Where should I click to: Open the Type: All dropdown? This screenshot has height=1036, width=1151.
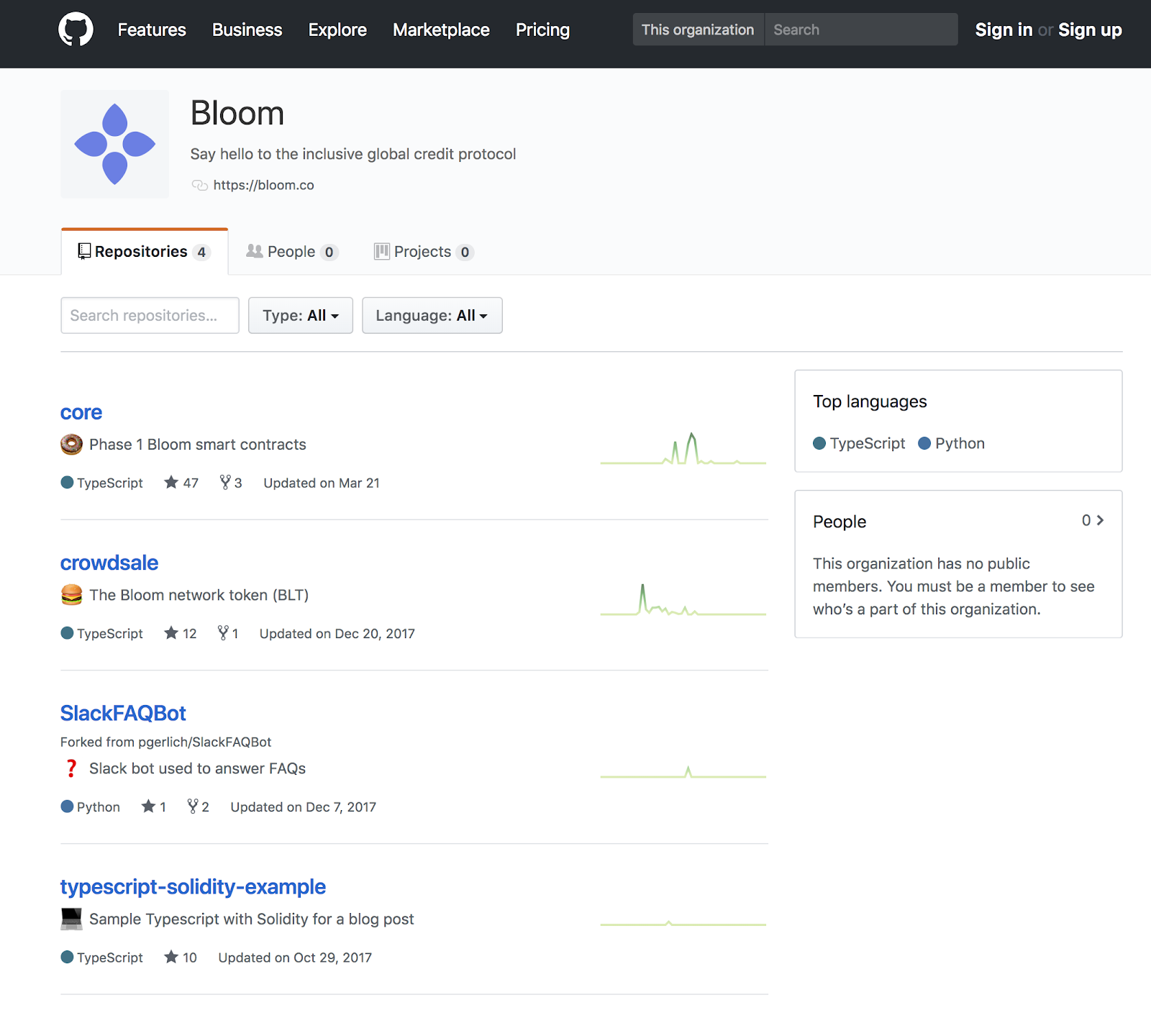[301, 315]
